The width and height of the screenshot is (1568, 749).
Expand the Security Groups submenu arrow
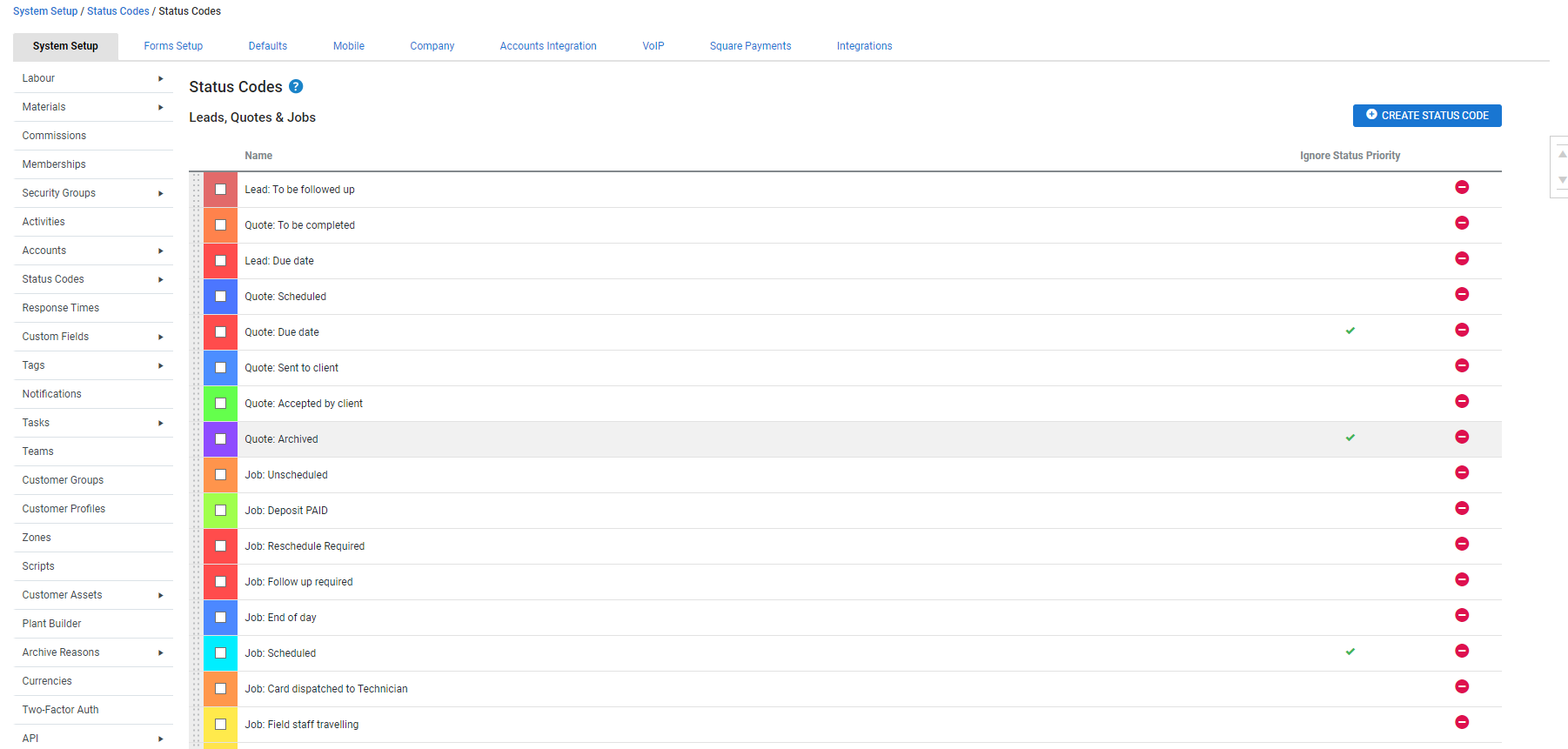pyautogui.click(x=160, y=193)
